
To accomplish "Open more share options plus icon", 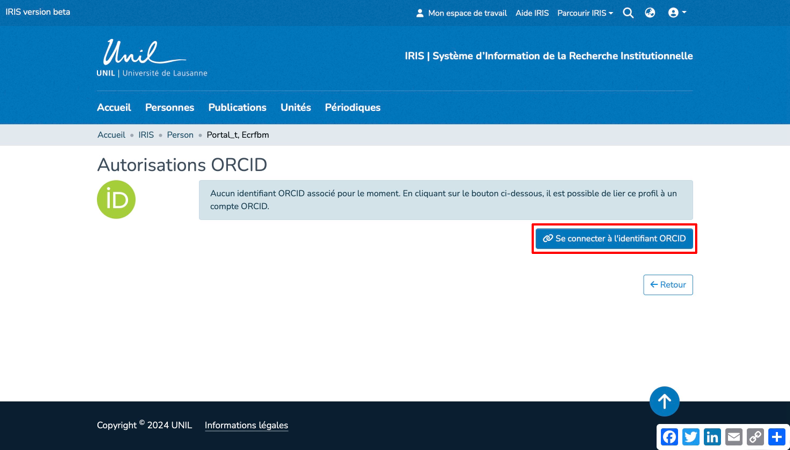I will click(x=777, y=437).
